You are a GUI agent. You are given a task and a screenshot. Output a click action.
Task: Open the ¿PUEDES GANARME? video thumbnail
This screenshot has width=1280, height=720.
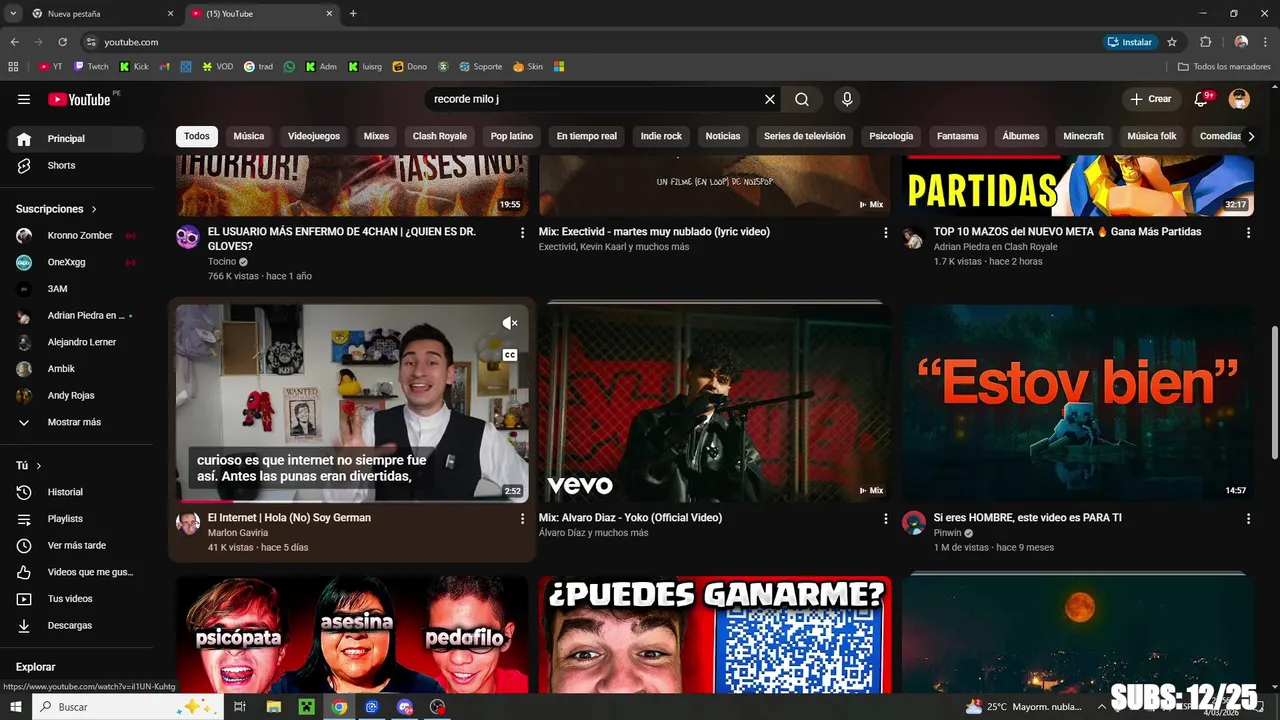coord(715,635)
